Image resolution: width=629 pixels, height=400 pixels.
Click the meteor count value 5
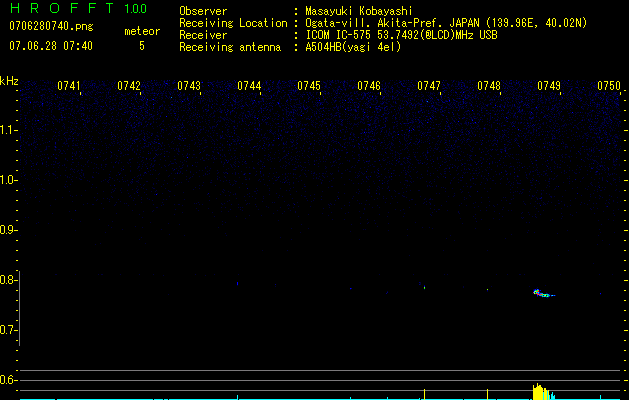point(142,46)
